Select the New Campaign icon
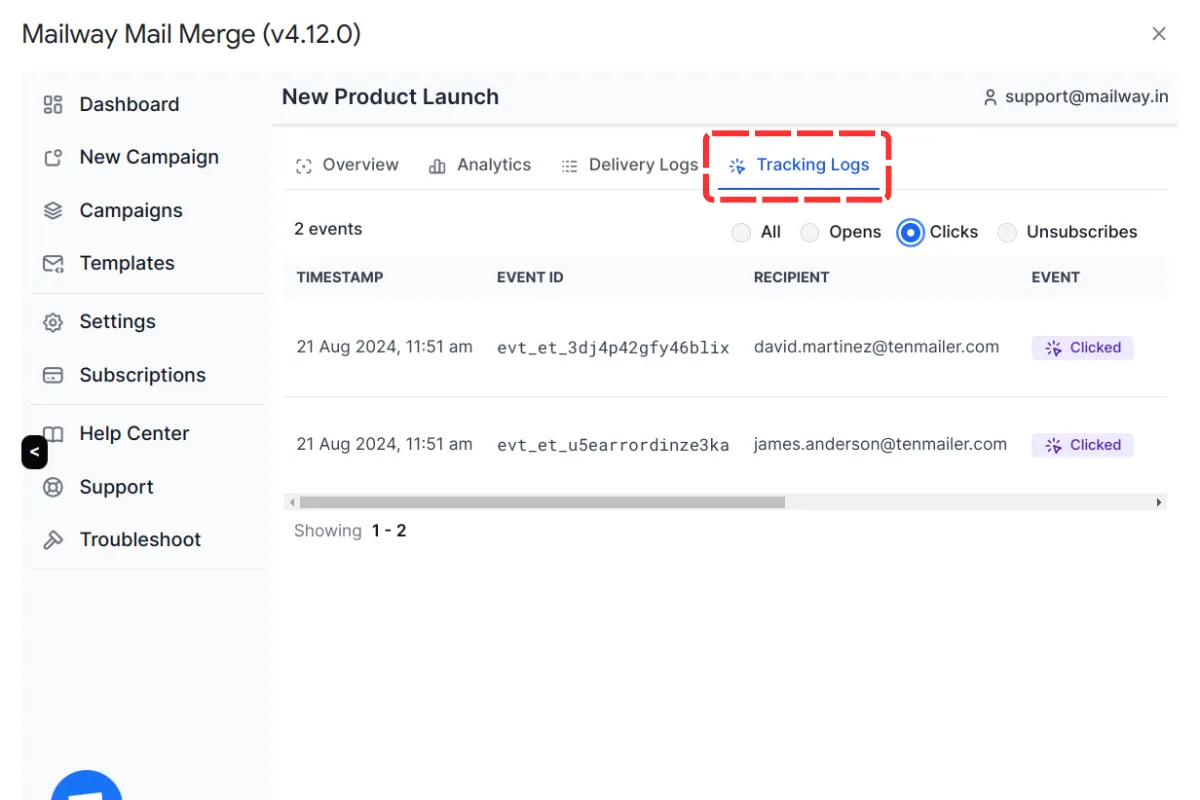This screenshot has height=800, width=1200. [x=52, y=157]
